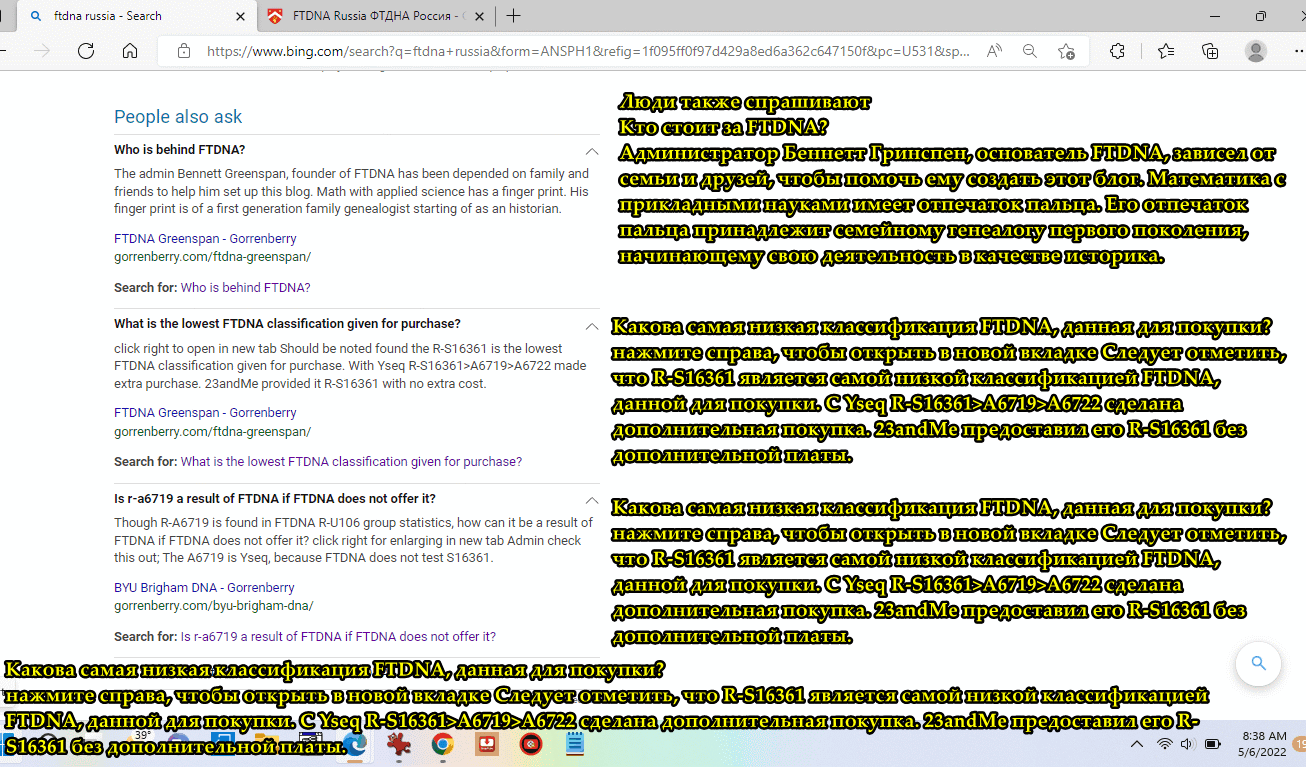The width and height of the screenshot is (1306, 767).
Task: Go to the browser home page
Action: click(x=130, y=51)
